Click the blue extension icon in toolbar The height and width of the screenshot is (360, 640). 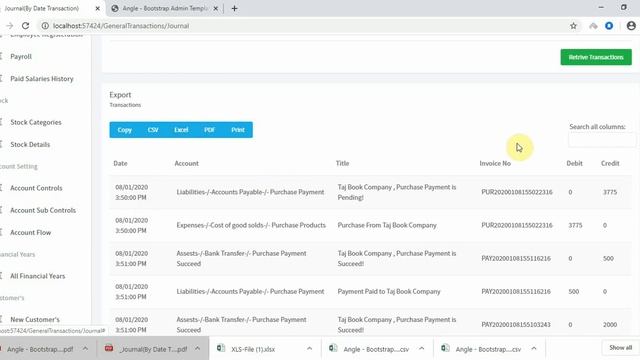pos(609,26)
